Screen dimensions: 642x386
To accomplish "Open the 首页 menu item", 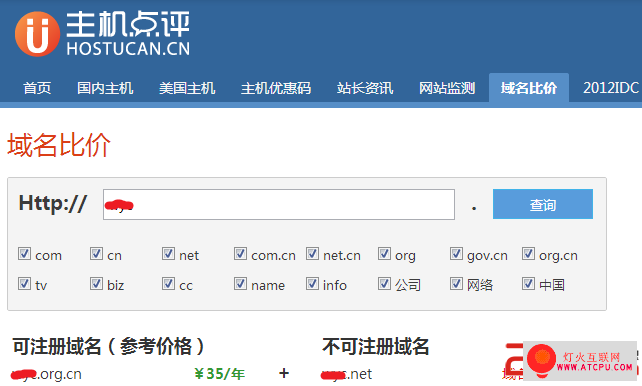I will click(37, 88).
